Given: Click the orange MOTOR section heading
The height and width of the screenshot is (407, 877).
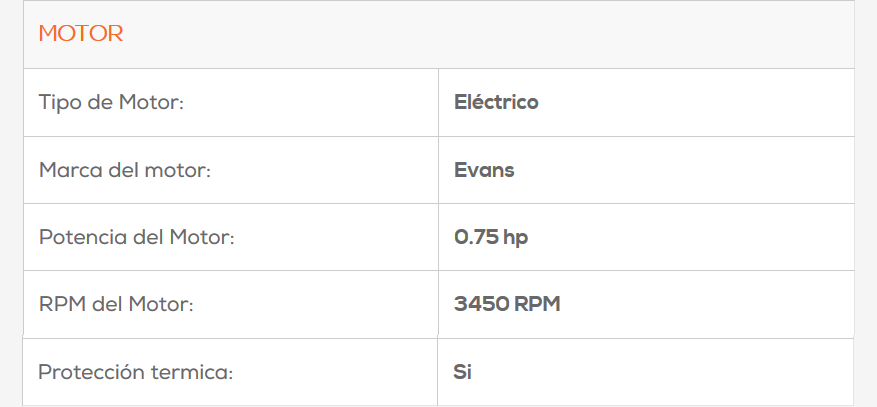Looking at the screenshot, I should (x=80, y=34).
